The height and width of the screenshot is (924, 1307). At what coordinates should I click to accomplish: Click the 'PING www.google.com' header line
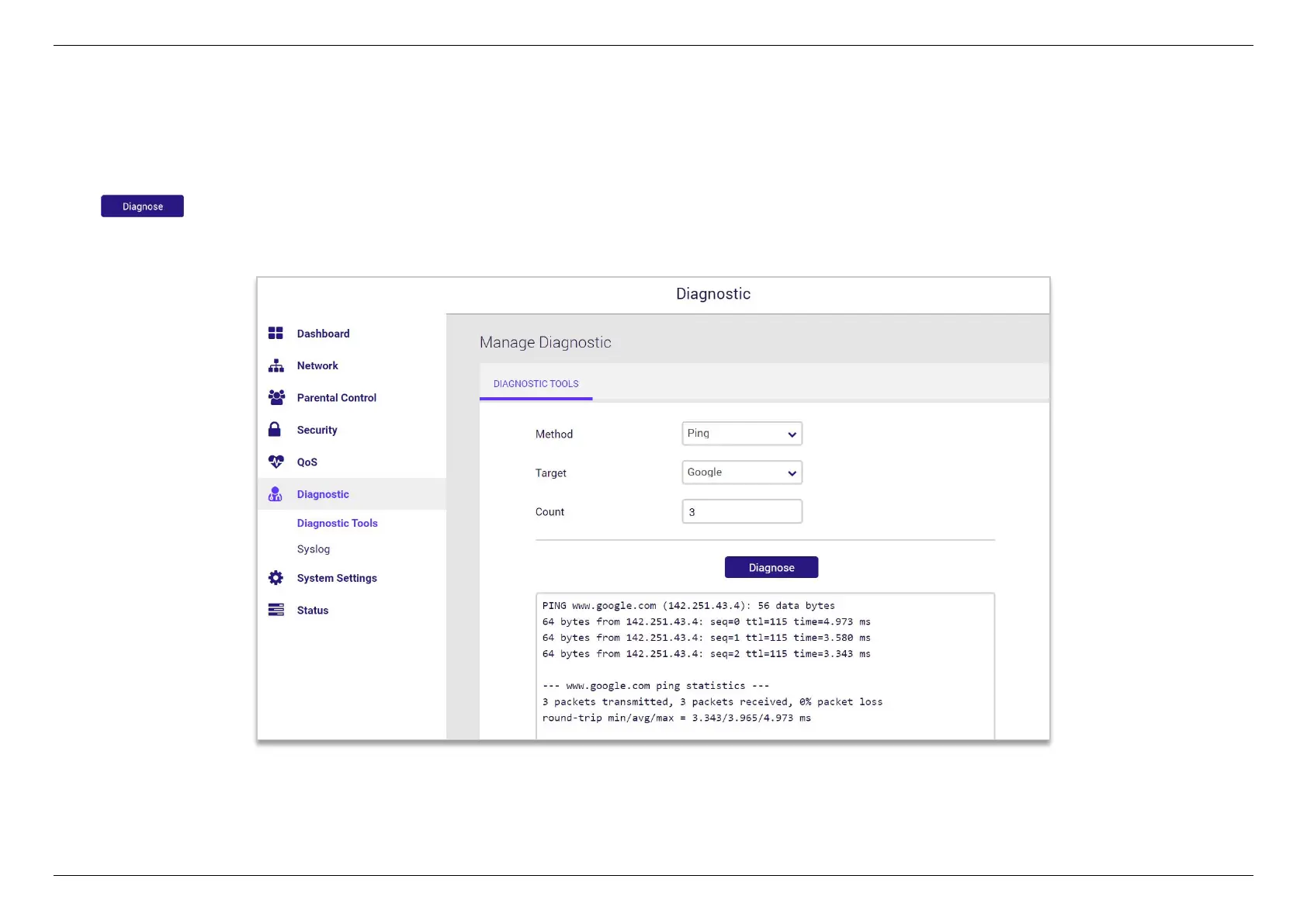coord(688,605)
